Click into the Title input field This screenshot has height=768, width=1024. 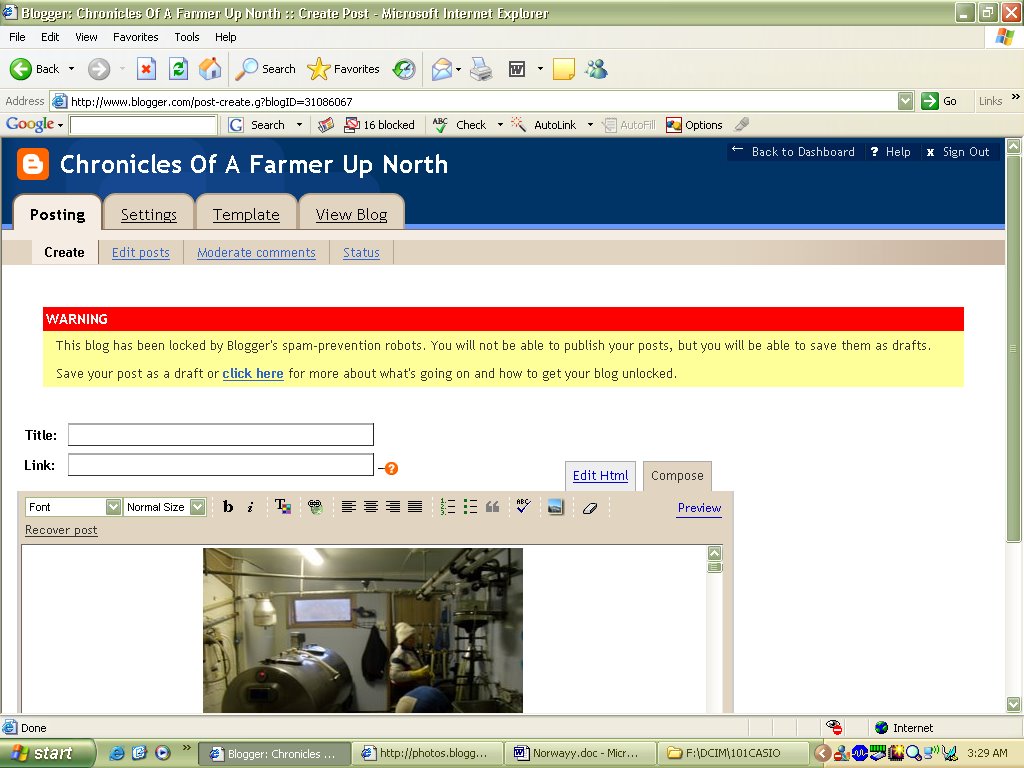[x=221, y=435]
